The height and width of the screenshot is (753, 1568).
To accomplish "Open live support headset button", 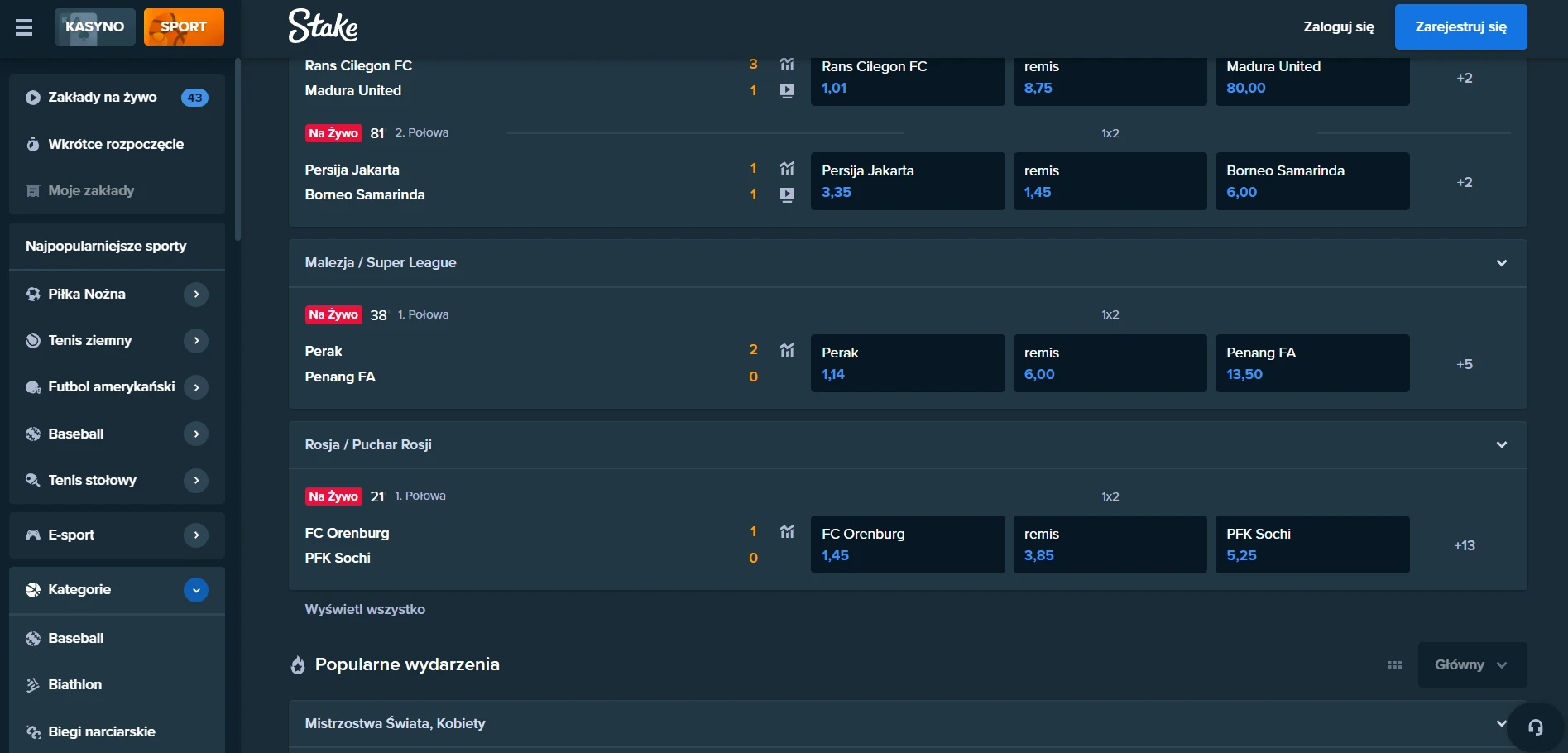I will click(1536, 727).
